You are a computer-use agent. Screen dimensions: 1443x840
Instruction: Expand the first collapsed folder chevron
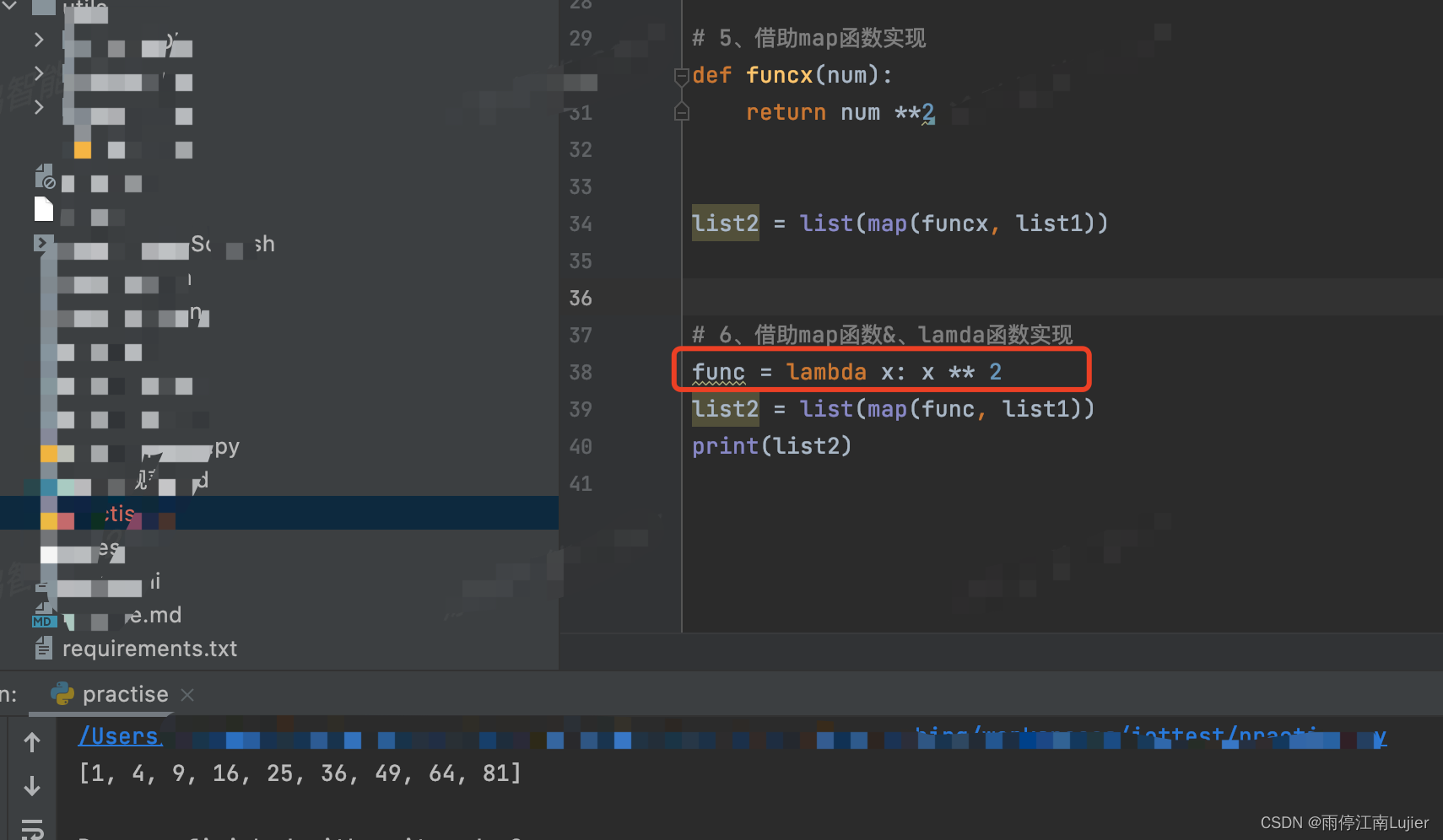tap(39, 39)
